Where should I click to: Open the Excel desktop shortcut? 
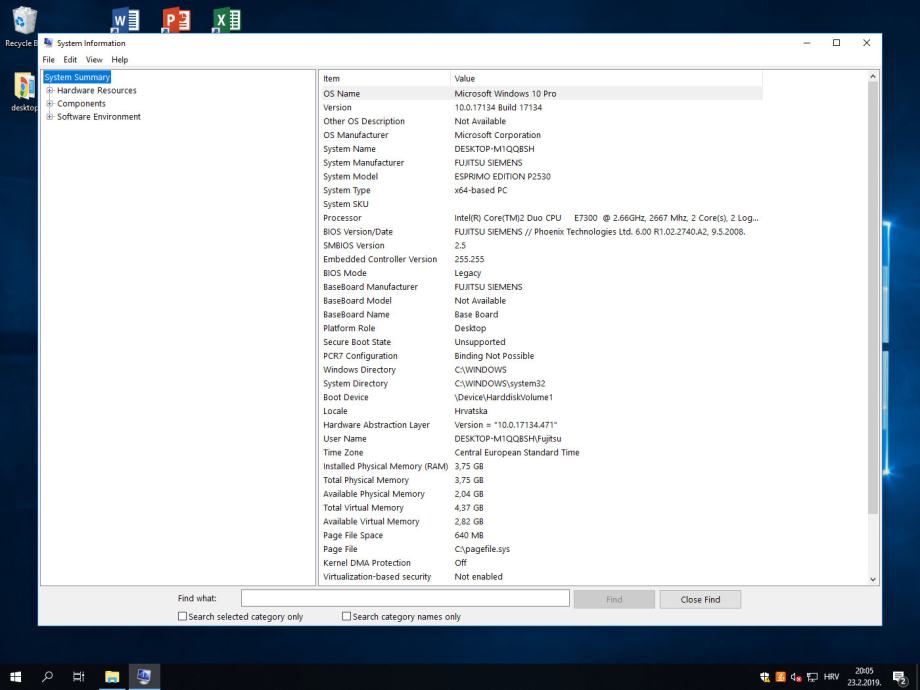click(x=227, y=20)
